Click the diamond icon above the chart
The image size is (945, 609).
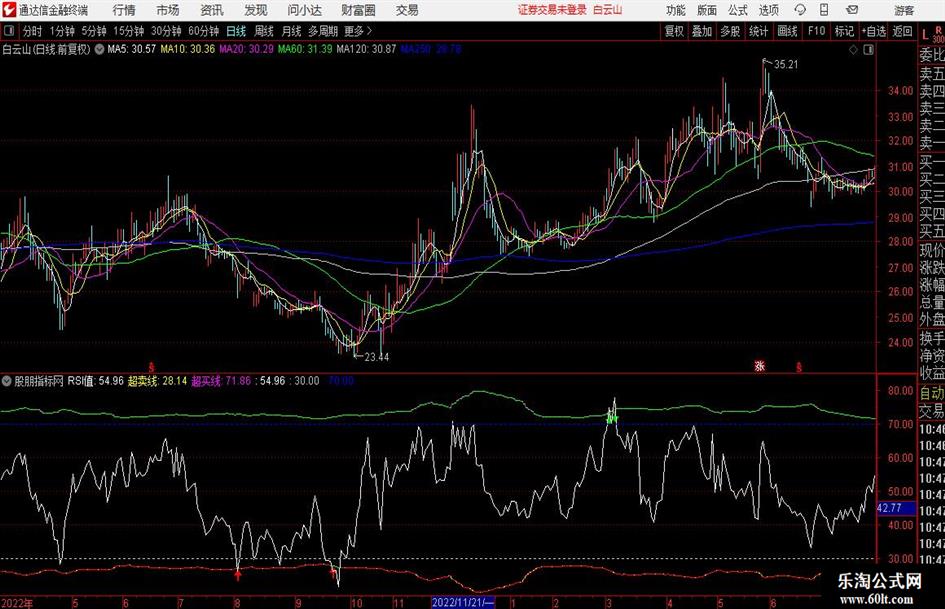tap(853, 50)
